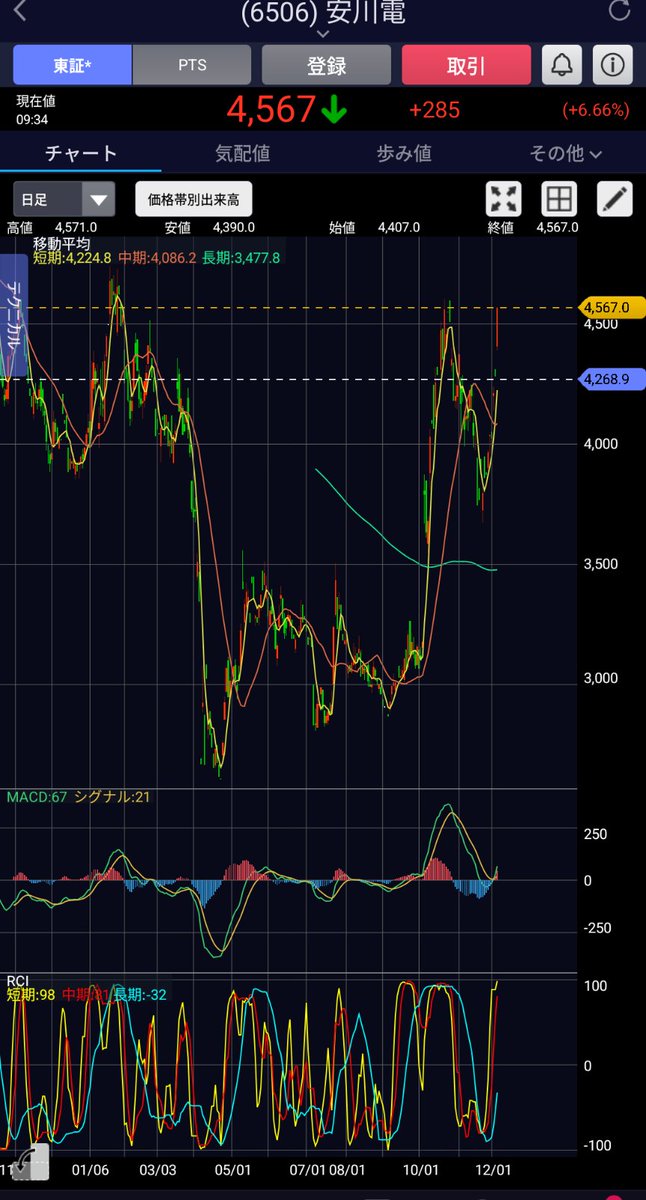Image resolution: width=646 pixels, height=1200 pixels.
Task: Select 東証 market toggle
Action: tap(72, 65)
